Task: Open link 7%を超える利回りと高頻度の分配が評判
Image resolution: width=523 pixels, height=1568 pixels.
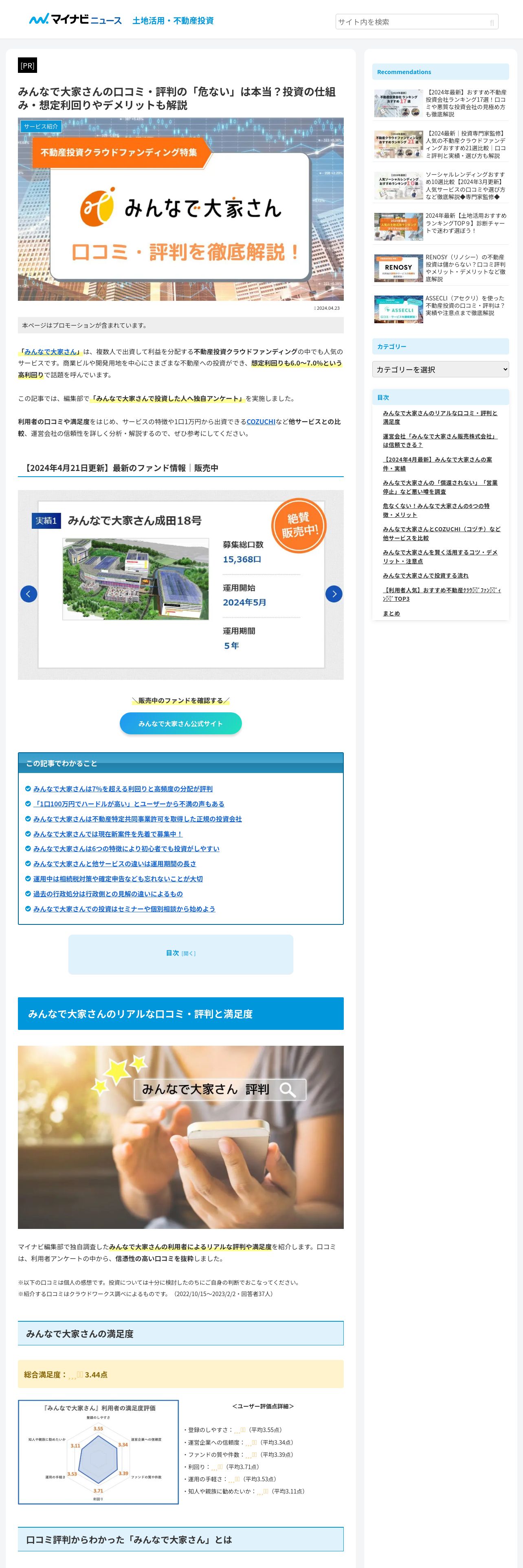Action: [123, 789]
